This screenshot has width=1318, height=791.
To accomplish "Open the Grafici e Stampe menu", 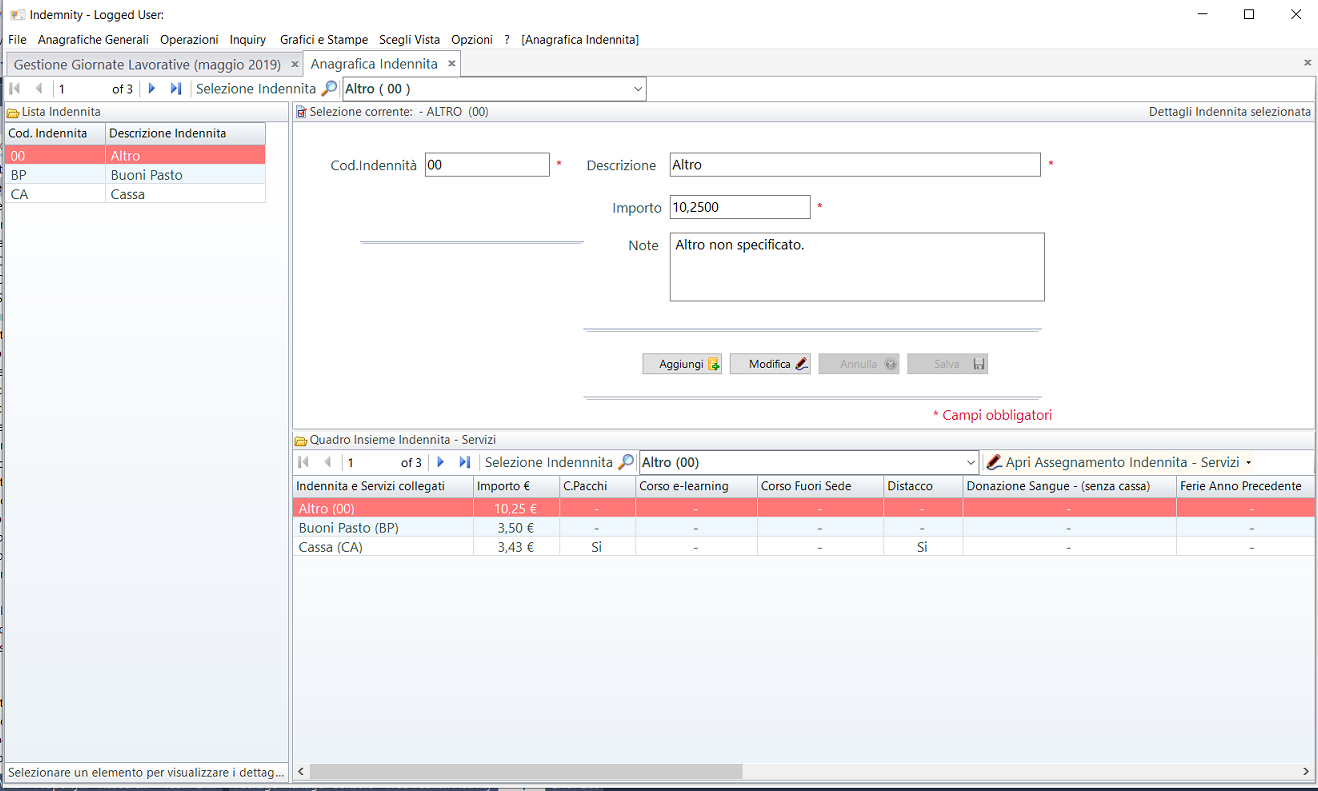I will pyautogui.click(x=324, y=40).
